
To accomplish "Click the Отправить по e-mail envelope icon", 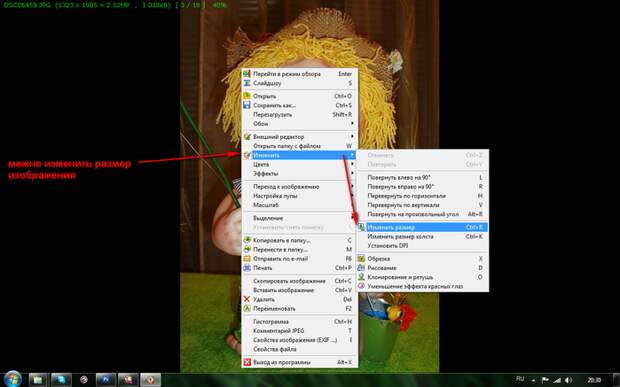I will (247, 259).
